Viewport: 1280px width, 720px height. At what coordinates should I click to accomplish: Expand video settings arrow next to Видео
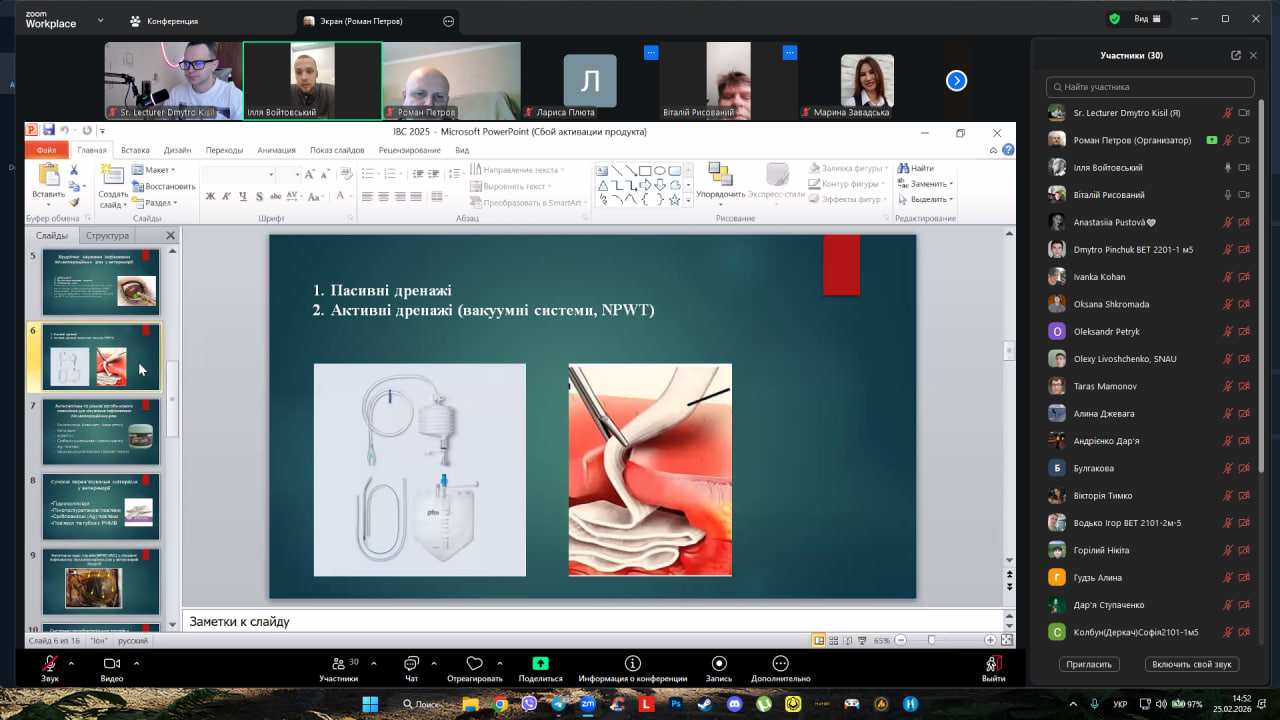[136, 663]
